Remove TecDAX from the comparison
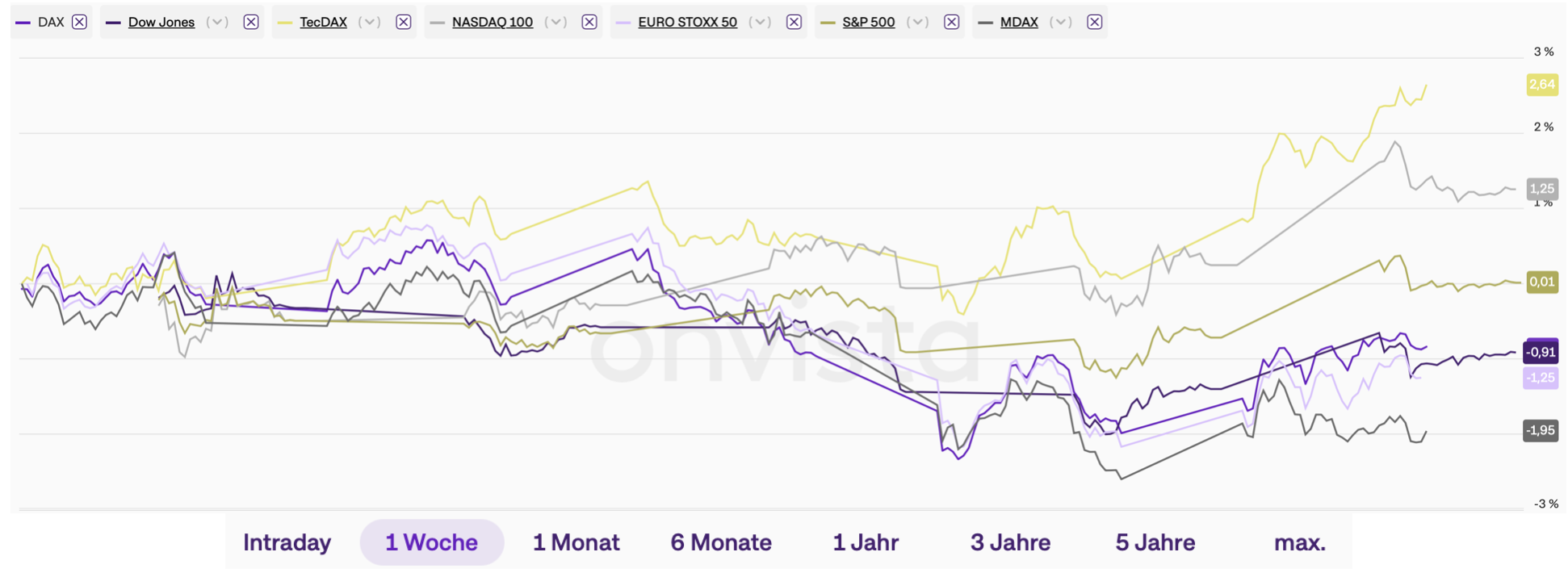The height and width of the screenshot is (573, 1568). coord(404,22)
